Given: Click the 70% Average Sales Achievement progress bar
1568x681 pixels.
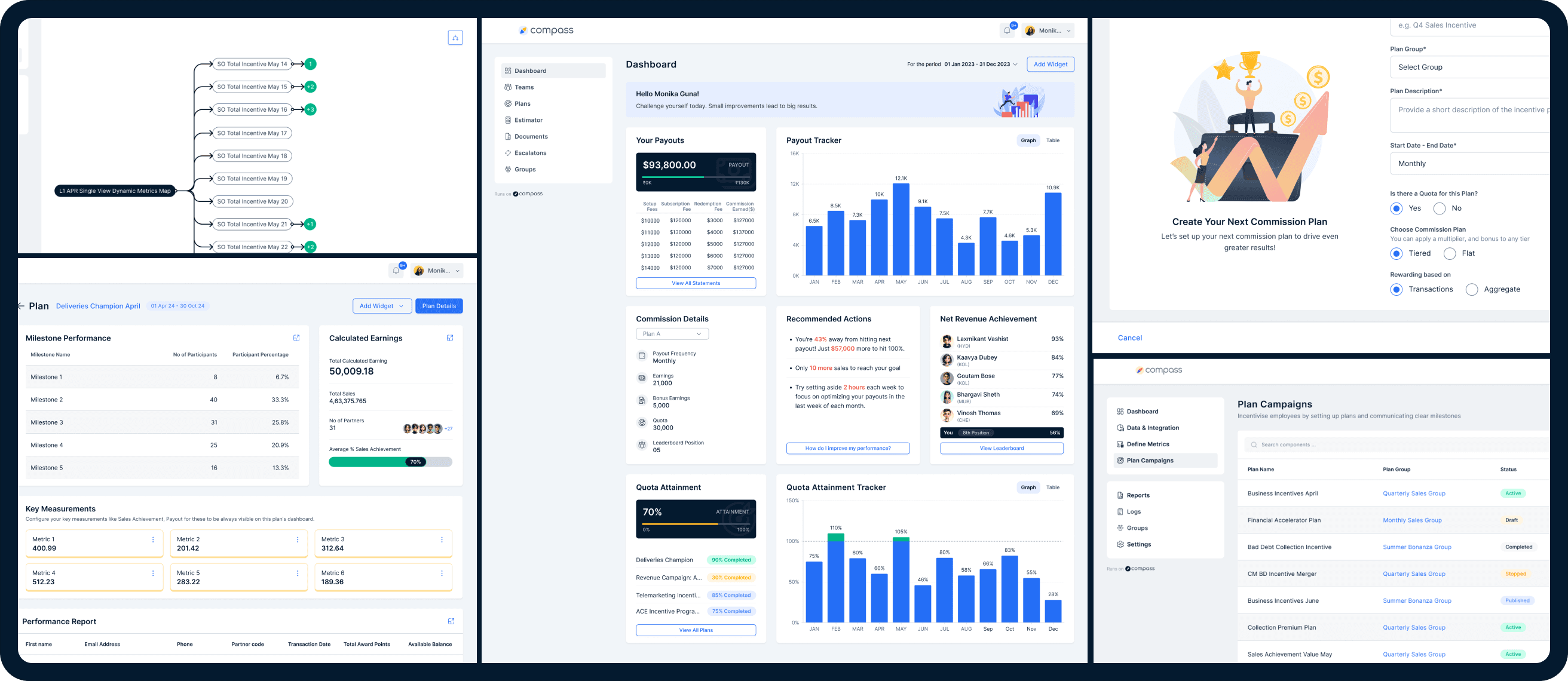Looking at the screenshot, I should point(390,462).
